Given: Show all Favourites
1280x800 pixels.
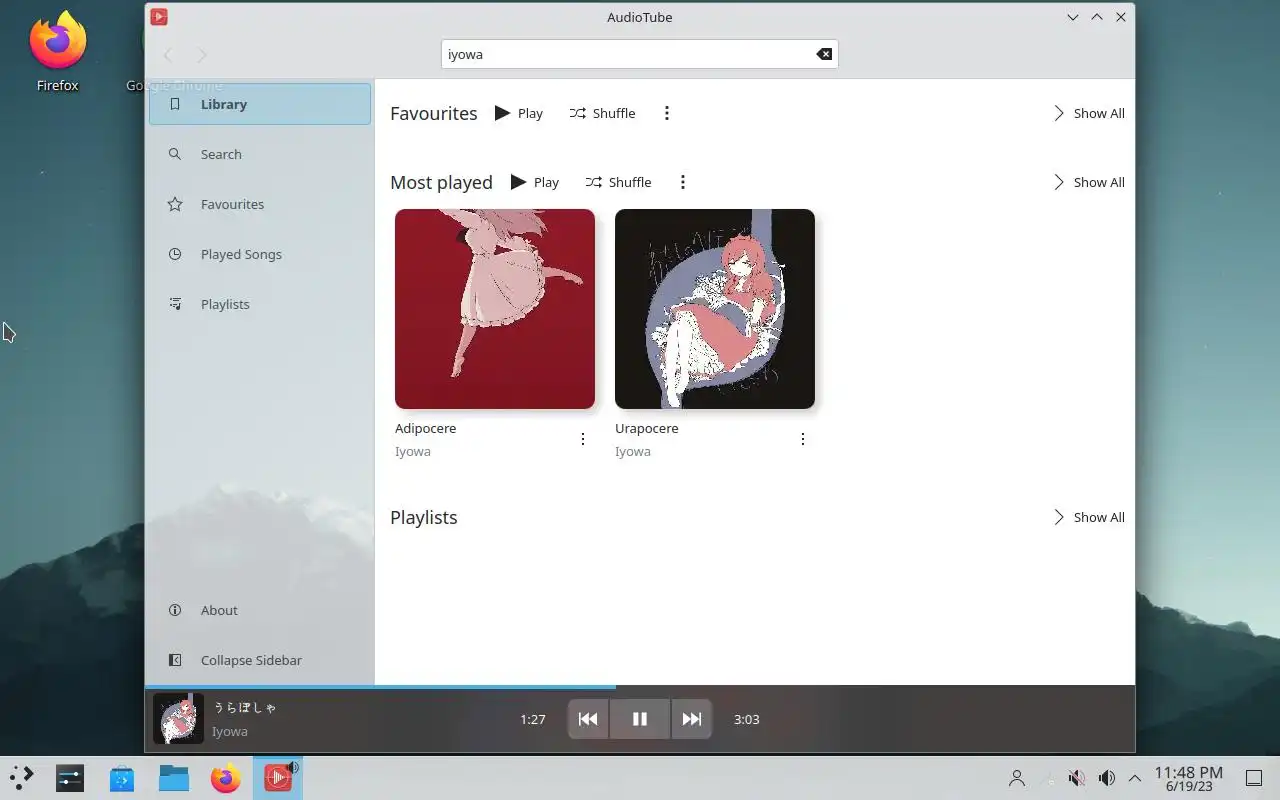Looking at the screenshot, I should point(1088,113).
